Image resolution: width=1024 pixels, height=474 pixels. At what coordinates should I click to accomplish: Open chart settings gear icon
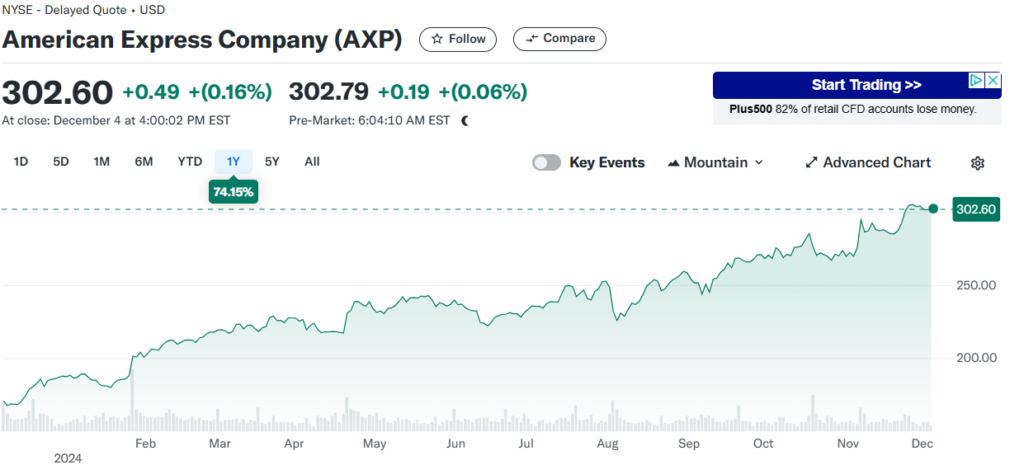point(978,163)
